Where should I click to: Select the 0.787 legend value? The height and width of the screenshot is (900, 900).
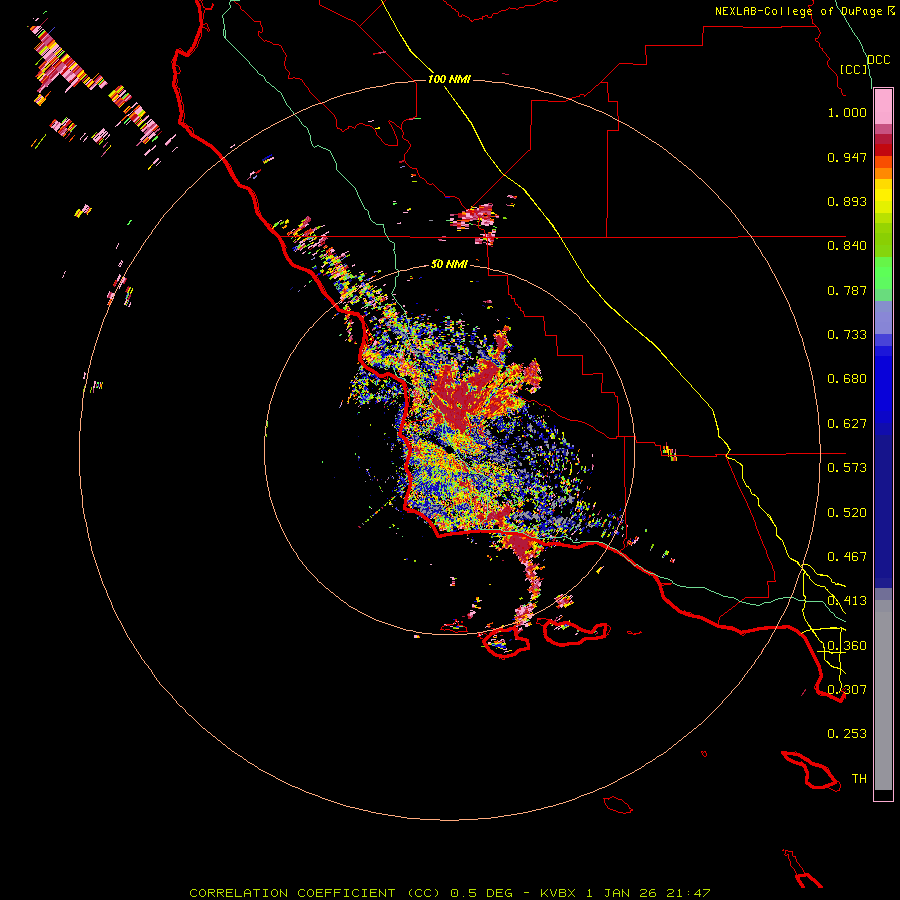click(x=847, y=290)
